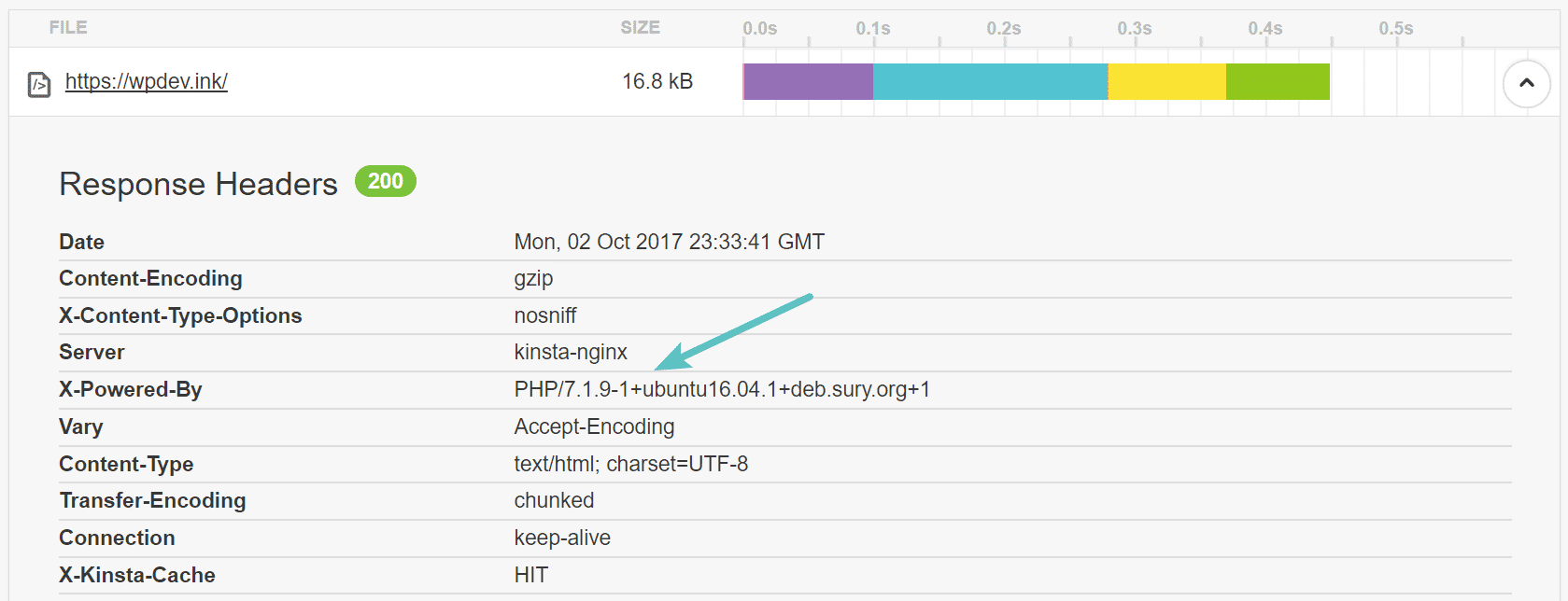Click the green receive segment of the waterfall
This screenshot has height=601, width=1568.
1276,81
